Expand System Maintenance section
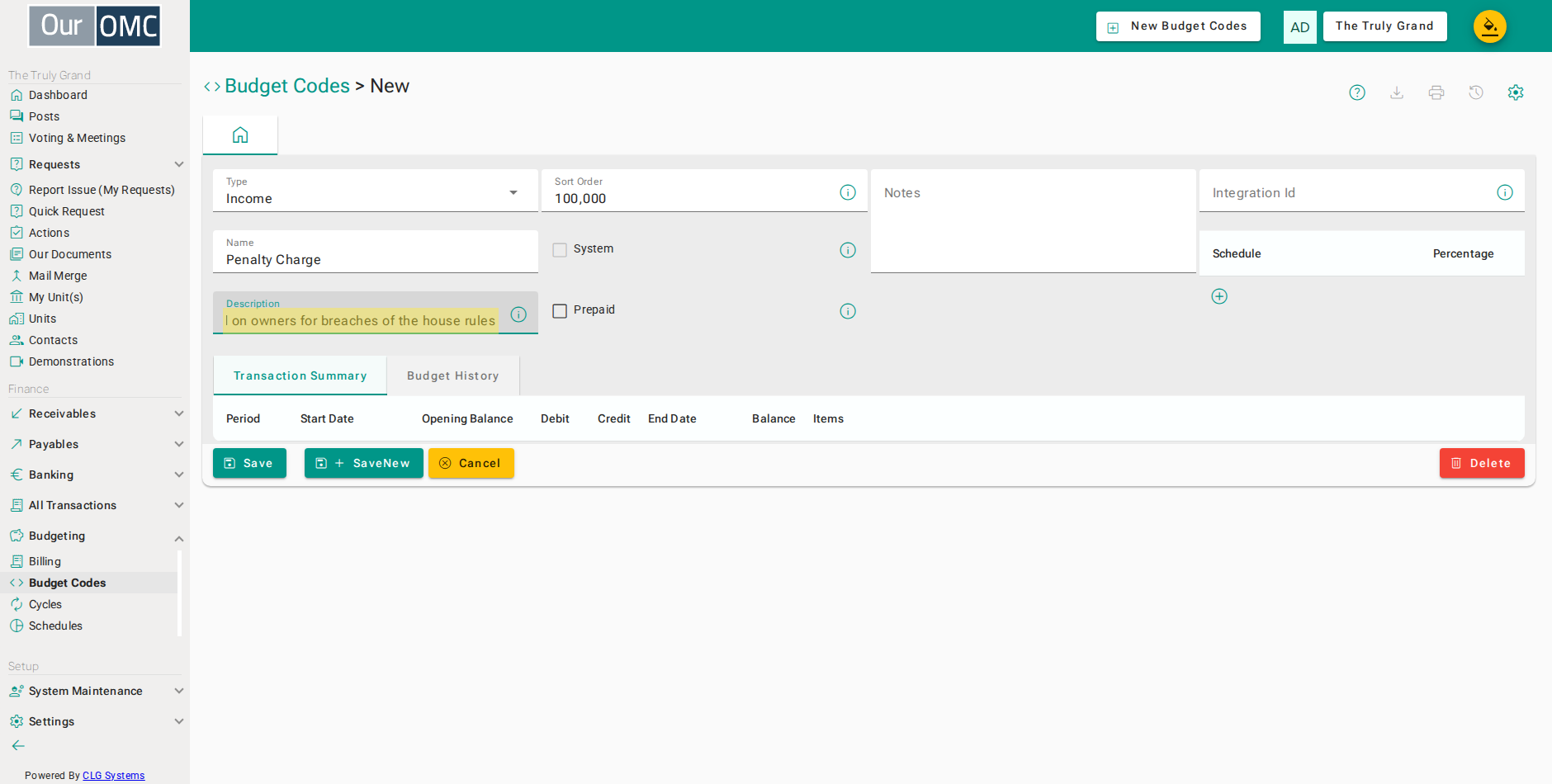The height and width of the screenshot is (784, 1552). [97, 691]
